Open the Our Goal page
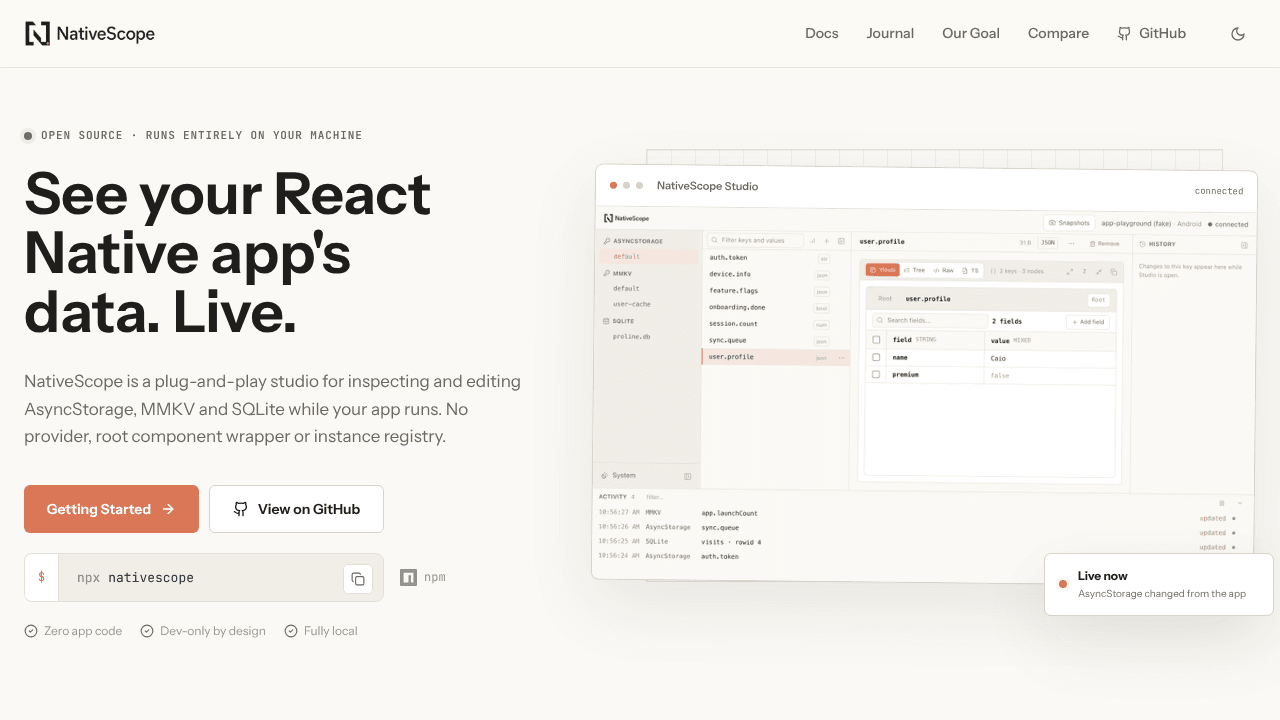Image resolution: width=1280 pixels, height=720 pixels. (x=971, y=33)
